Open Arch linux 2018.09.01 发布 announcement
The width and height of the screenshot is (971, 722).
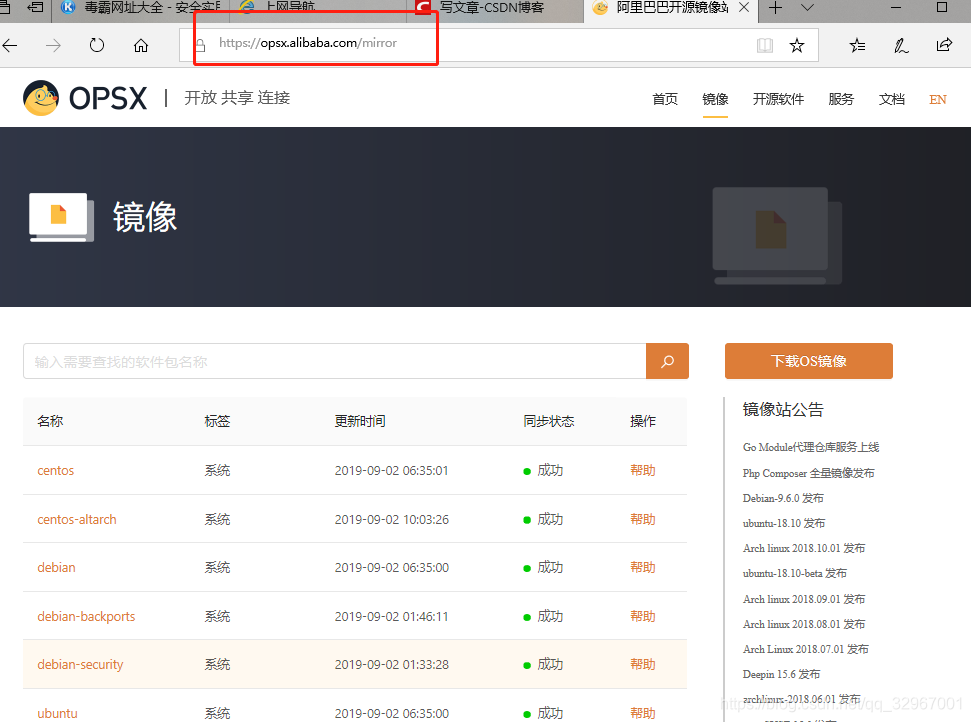(x=804, y=599)
